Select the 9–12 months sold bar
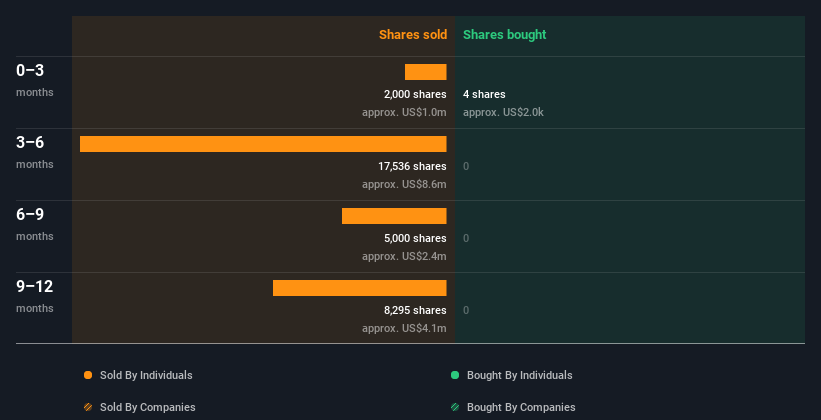 click(x=360, y=288)
